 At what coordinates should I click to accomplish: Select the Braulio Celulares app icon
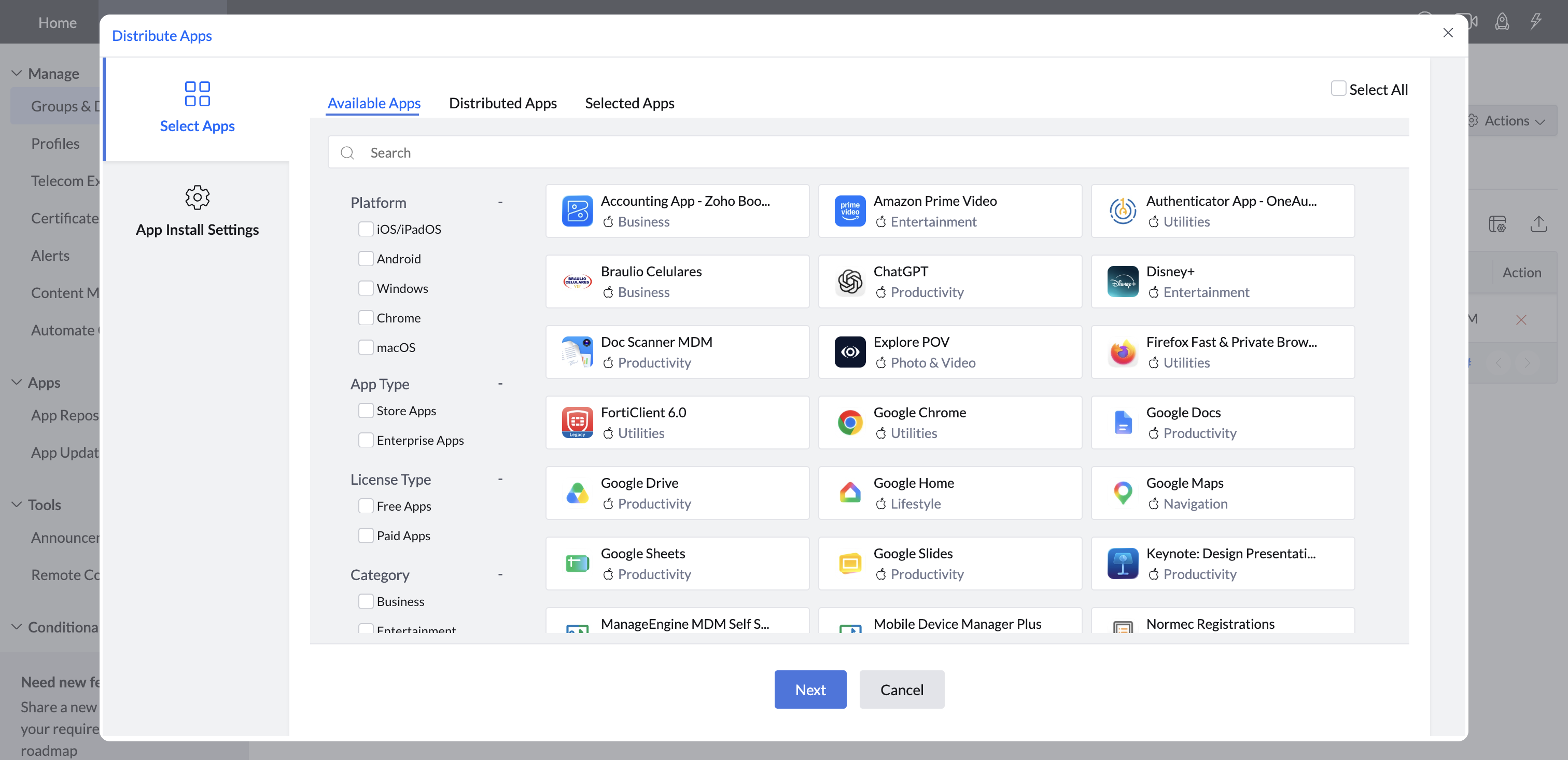577,282
